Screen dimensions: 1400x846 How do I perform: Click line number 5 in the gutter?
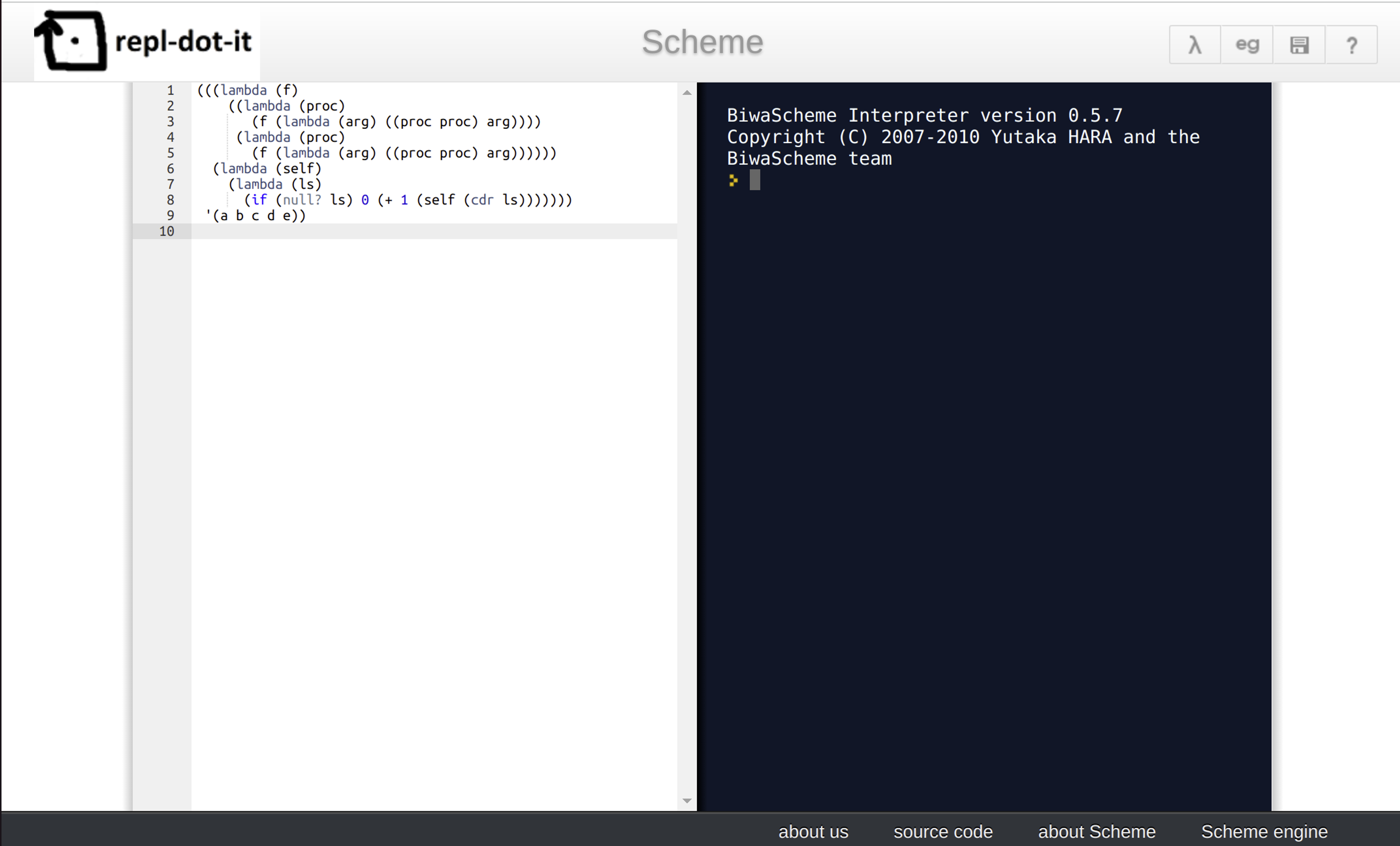[x=171, y=153]
